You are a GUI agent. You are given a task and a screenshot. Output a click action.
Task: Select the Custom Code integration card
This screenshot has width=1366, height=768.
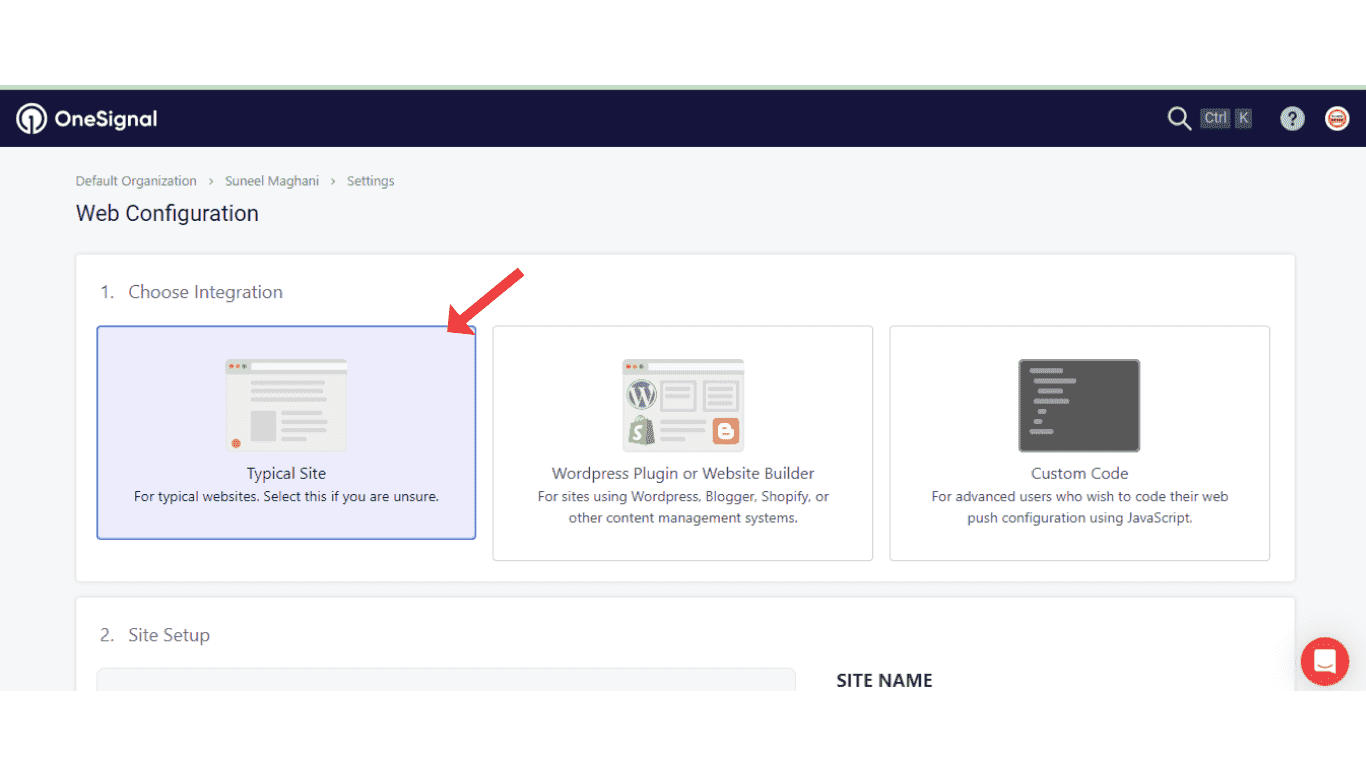[x=1079, y=443]
